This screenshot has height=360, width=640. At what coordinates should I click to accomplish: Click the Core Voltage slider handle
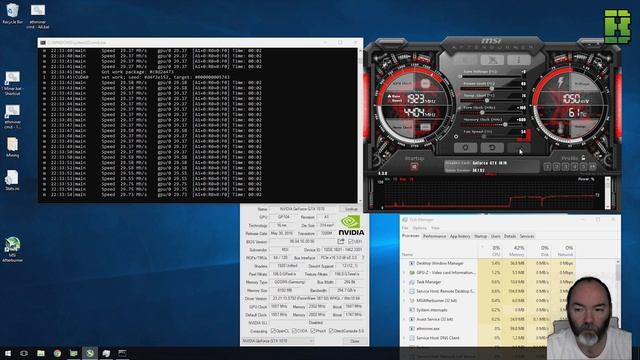pos(461,76)
